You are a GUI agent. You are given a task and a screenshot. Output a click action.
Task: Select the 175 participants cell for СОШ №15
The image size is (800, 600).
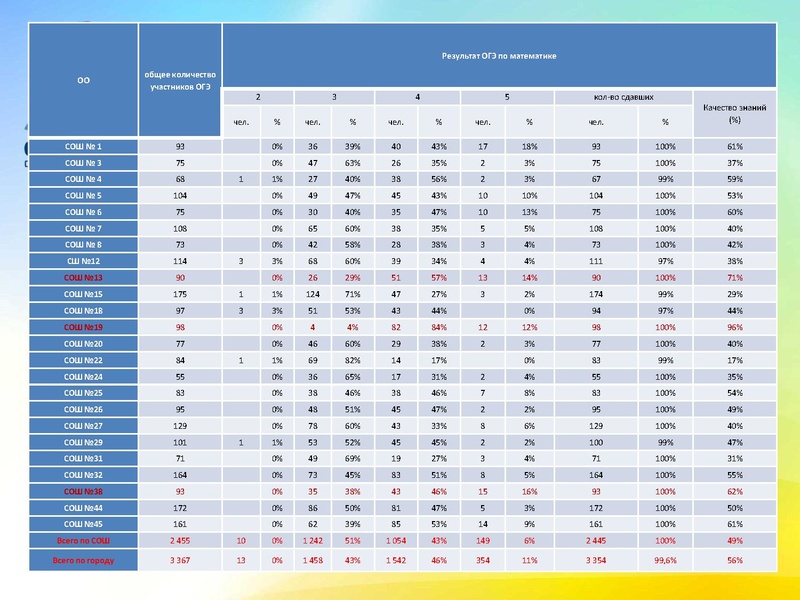tap(180, 294)
